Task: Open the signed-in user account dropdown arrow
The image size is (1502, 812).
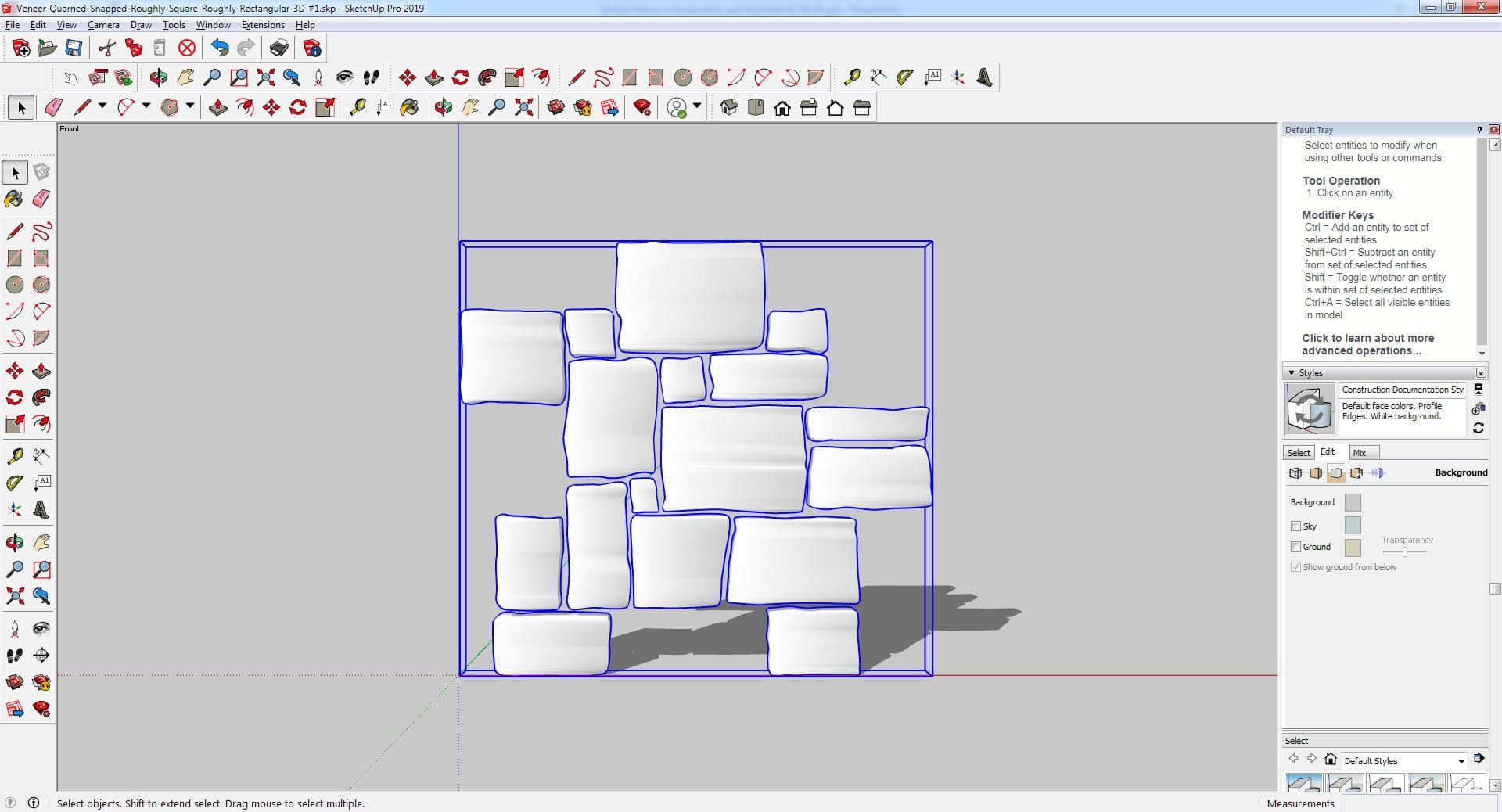Action: pos(696,106)
